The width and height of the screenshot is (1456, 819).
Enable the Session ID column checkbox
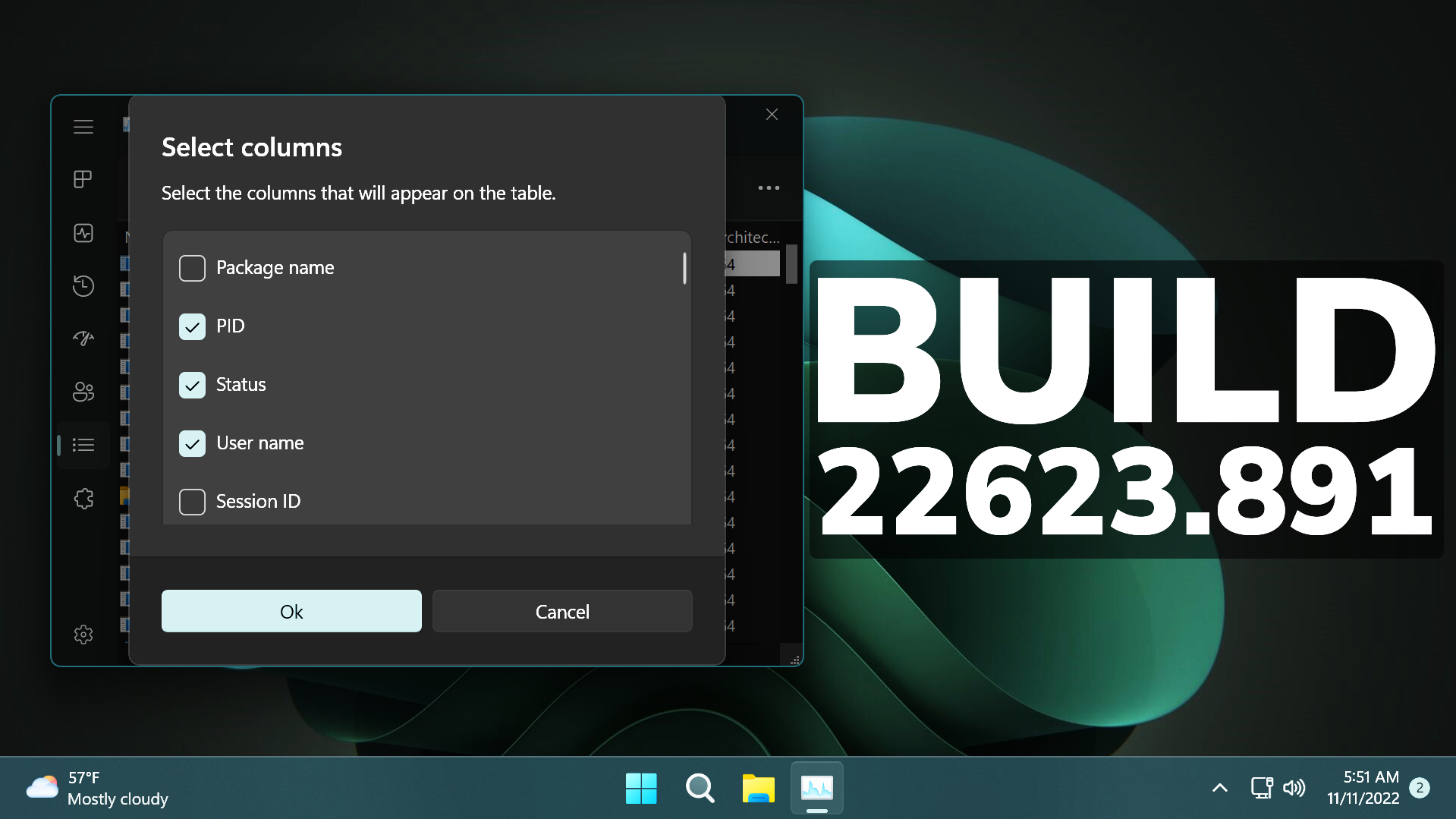[x=192, y=502]
